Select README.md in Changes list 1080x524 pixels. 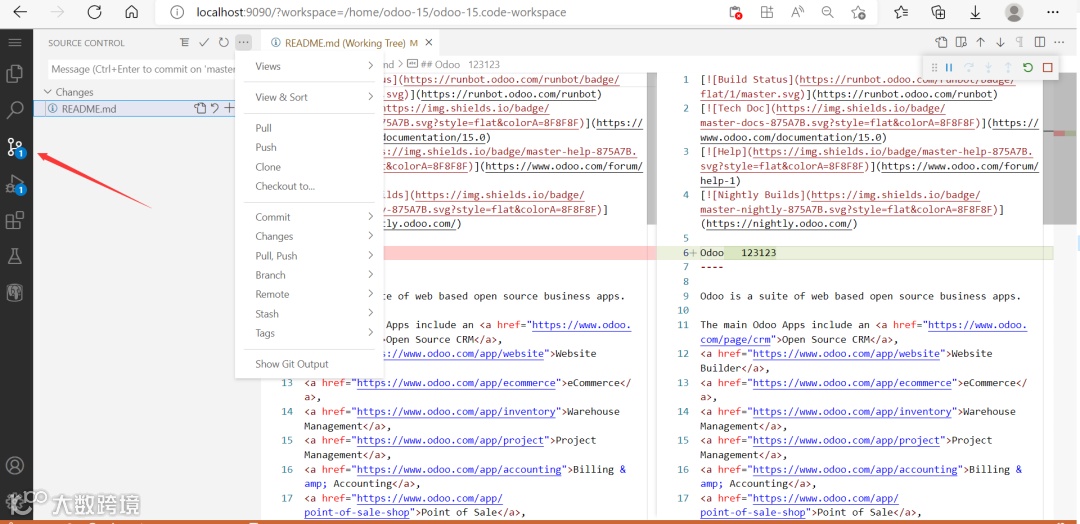89,108
